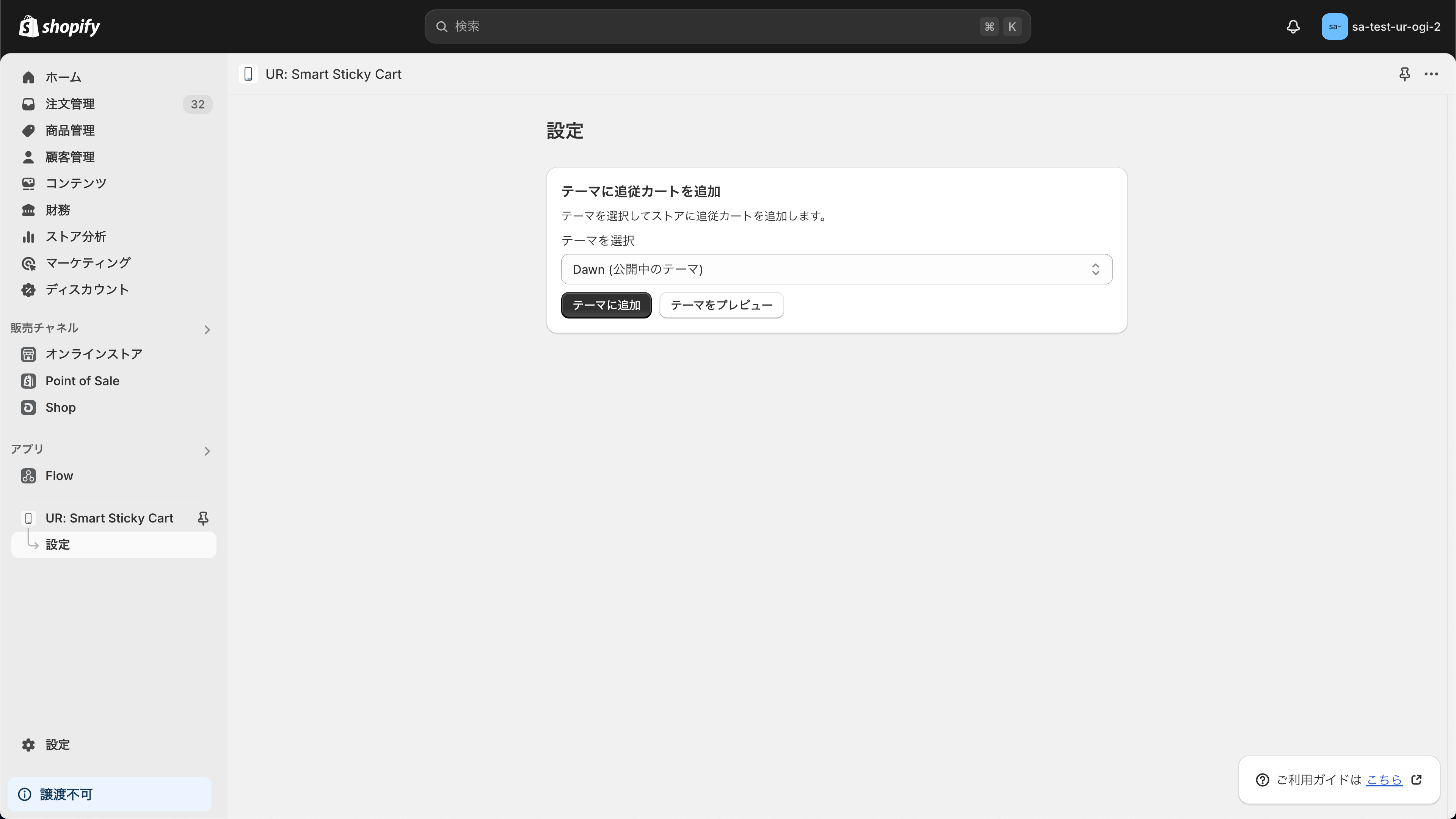Image resolution: width=1456 pixels, height=819 pixels.
Task: Open the Point of Sale channel
Action: click(x=82, y=380)
